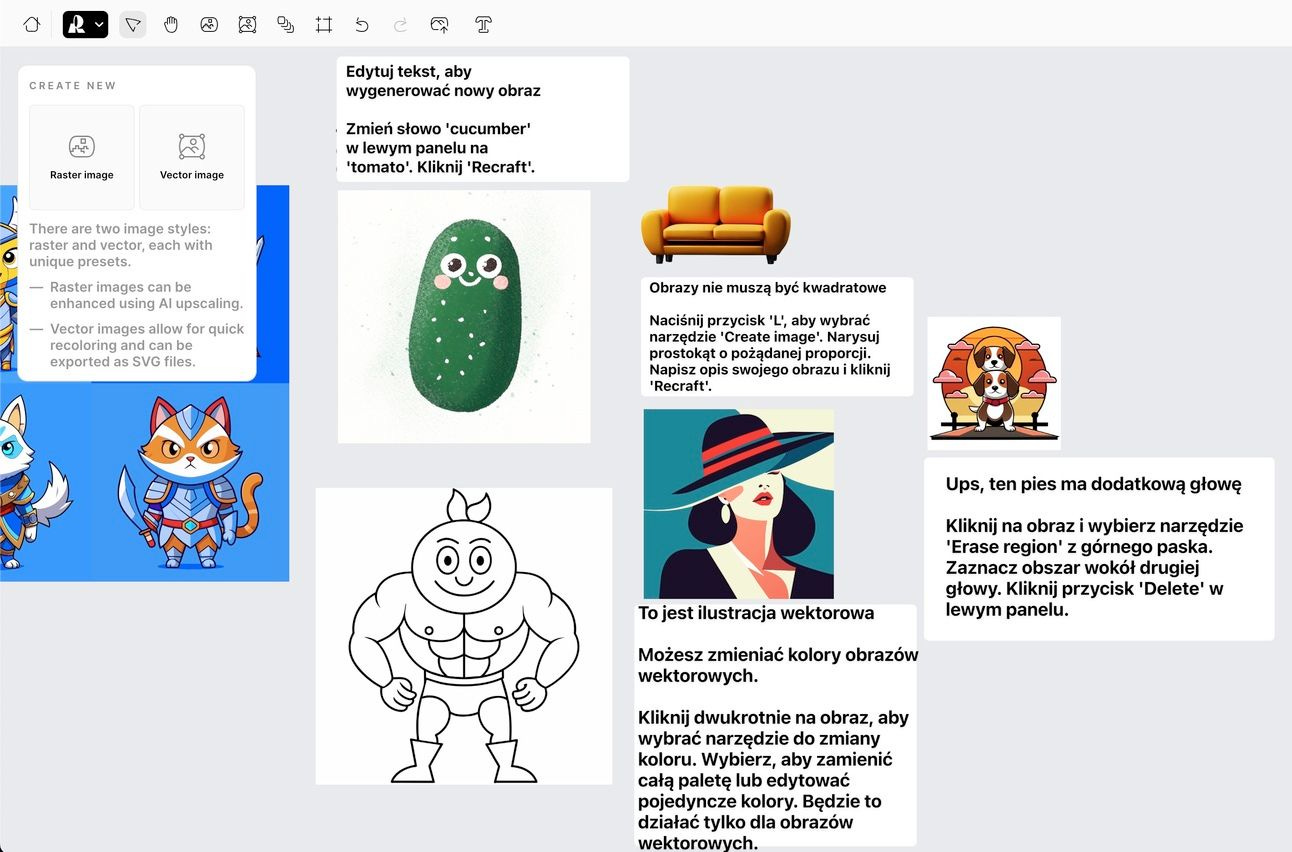Click the "Naciśnij przycisk 'L'" instruction text

pos(770,354)
